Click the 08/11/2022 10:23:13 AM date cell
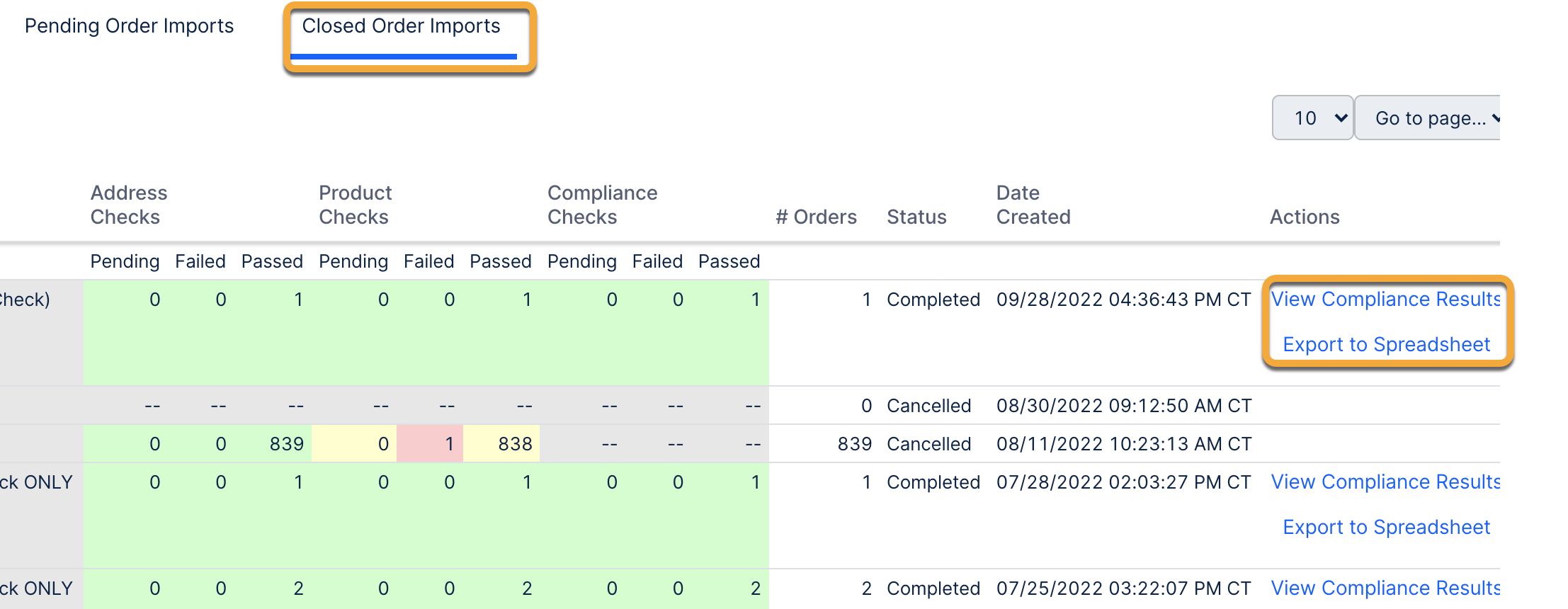Viewport: 1568px width, 609px height. click(1123, 444)
